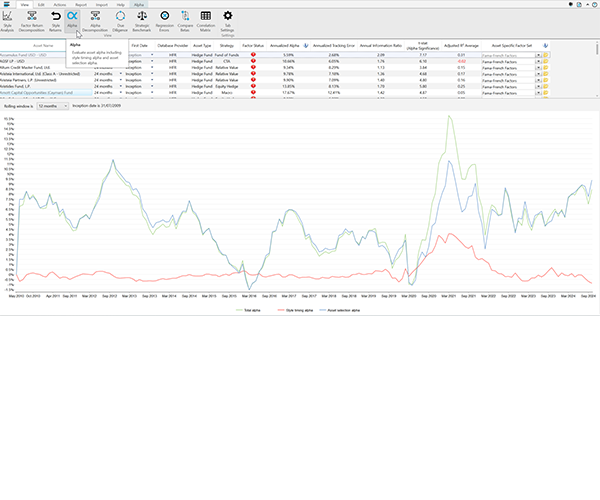Switch to the View ribbon tab
This screenshot has height=500, width=600.
pyautogui.click(x=24, y=5)
